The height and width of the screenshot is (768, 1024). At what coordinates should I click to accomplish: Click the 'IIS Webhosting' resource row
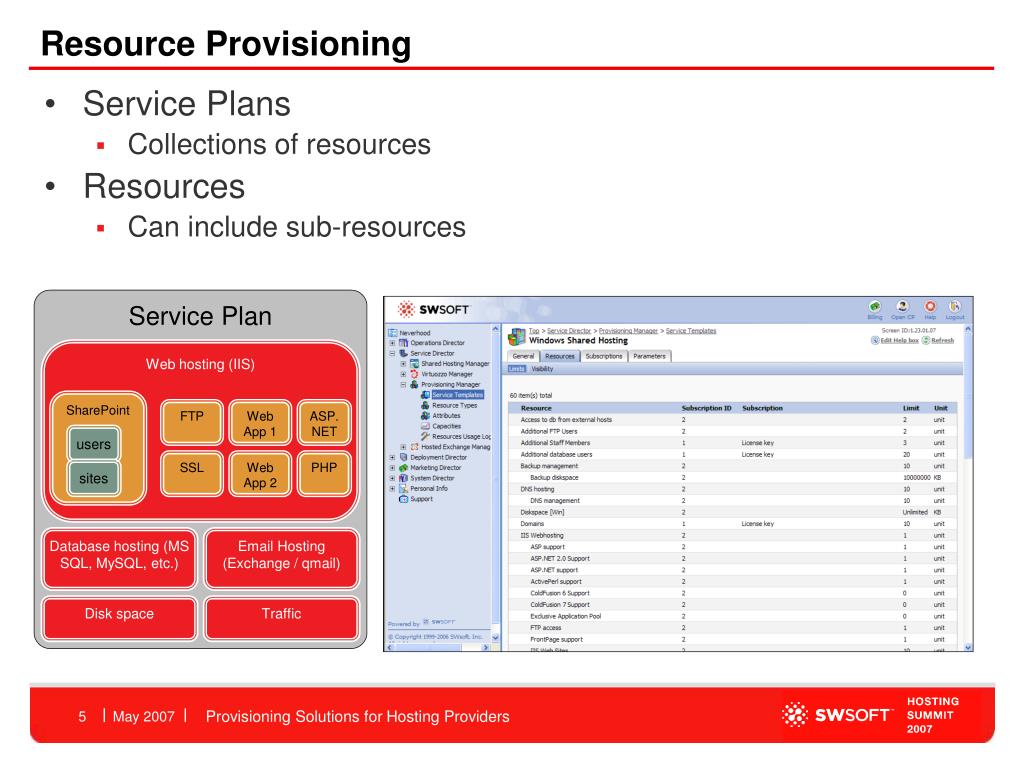tap(733, 536)
